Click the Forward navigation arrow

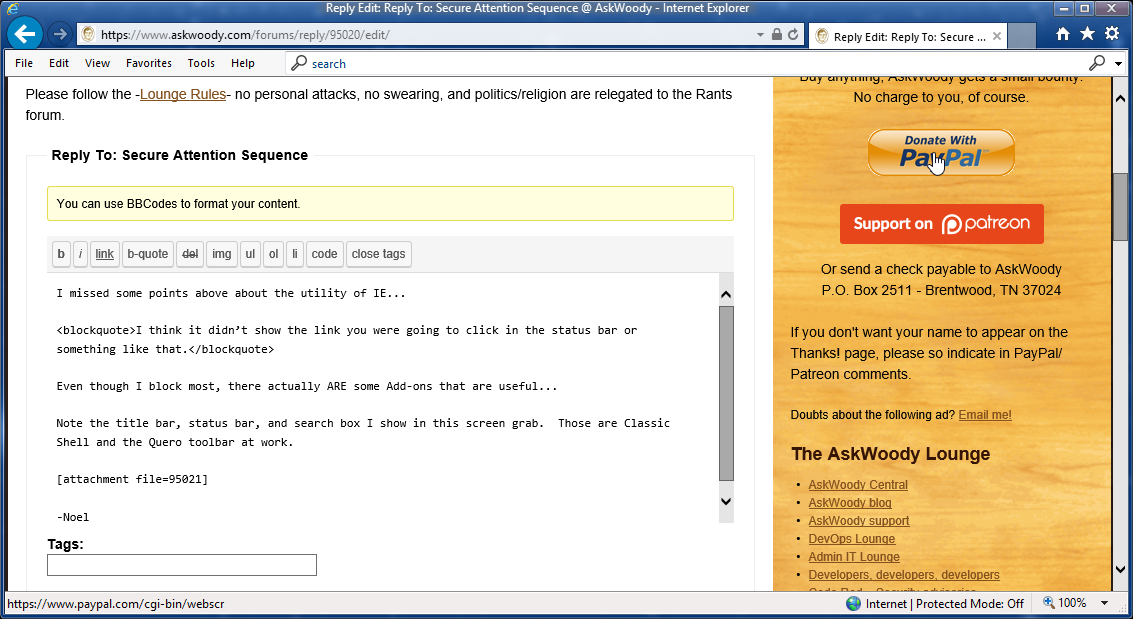[60, 34]
